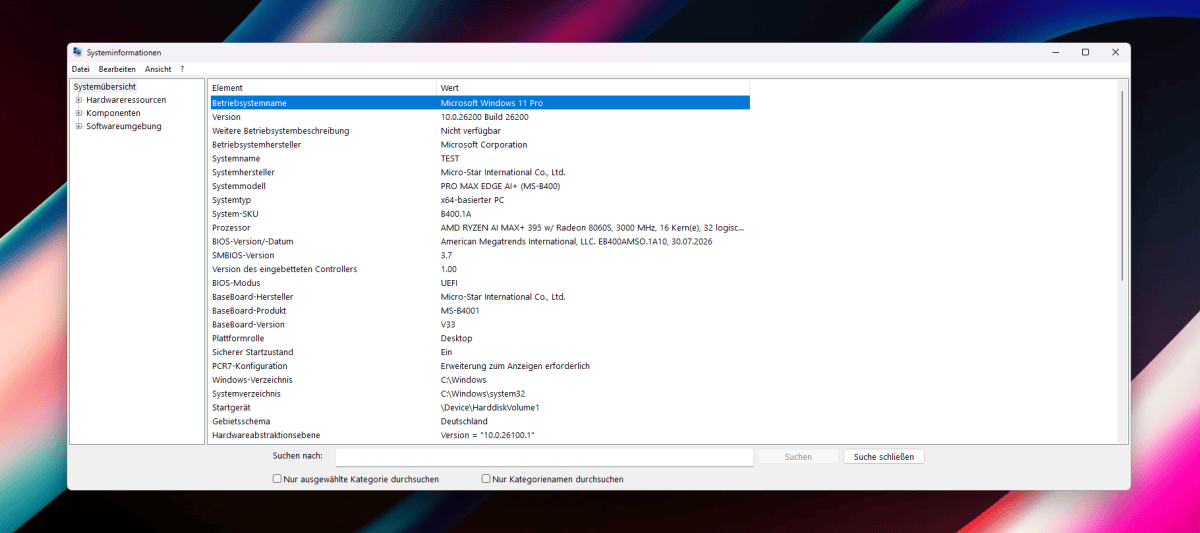1200x533 pixels.
Task: Select the Plattformrolle row
Action: [x=479, y=338]
